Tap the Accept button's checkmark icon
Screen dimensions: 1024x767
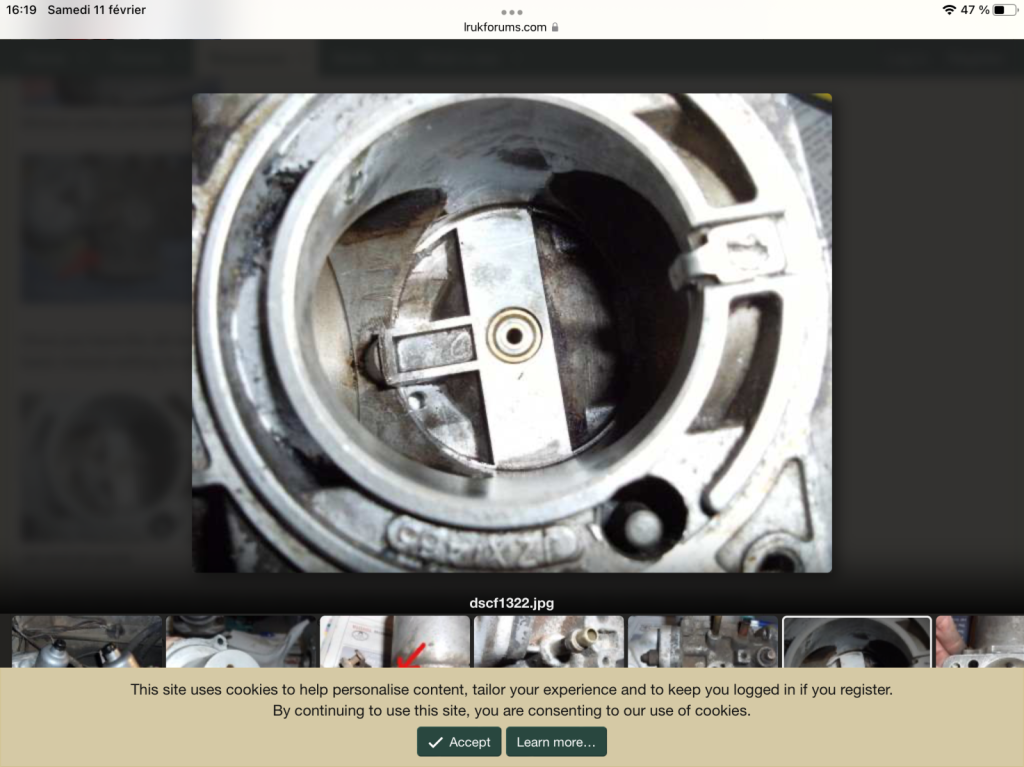436,742
